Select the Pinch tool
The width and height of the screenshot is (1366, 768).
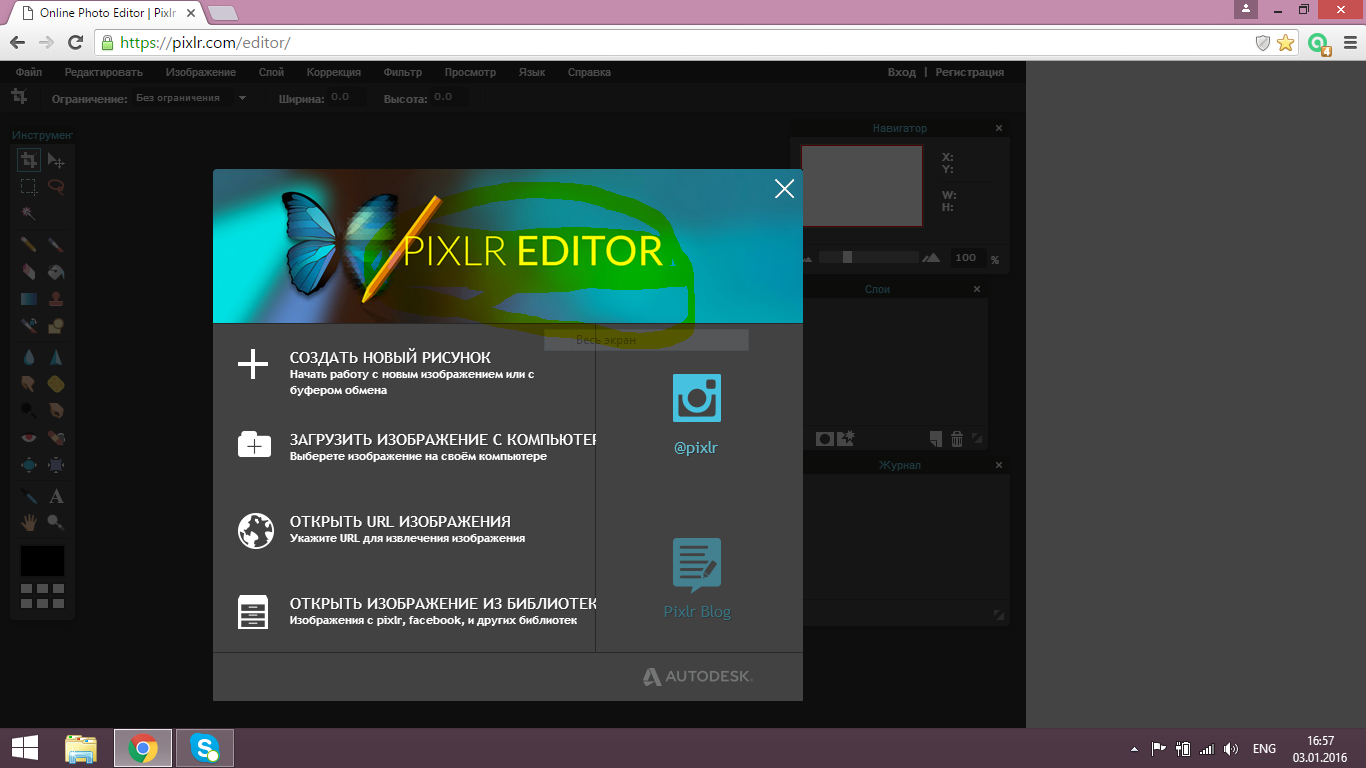click(56, 464)
